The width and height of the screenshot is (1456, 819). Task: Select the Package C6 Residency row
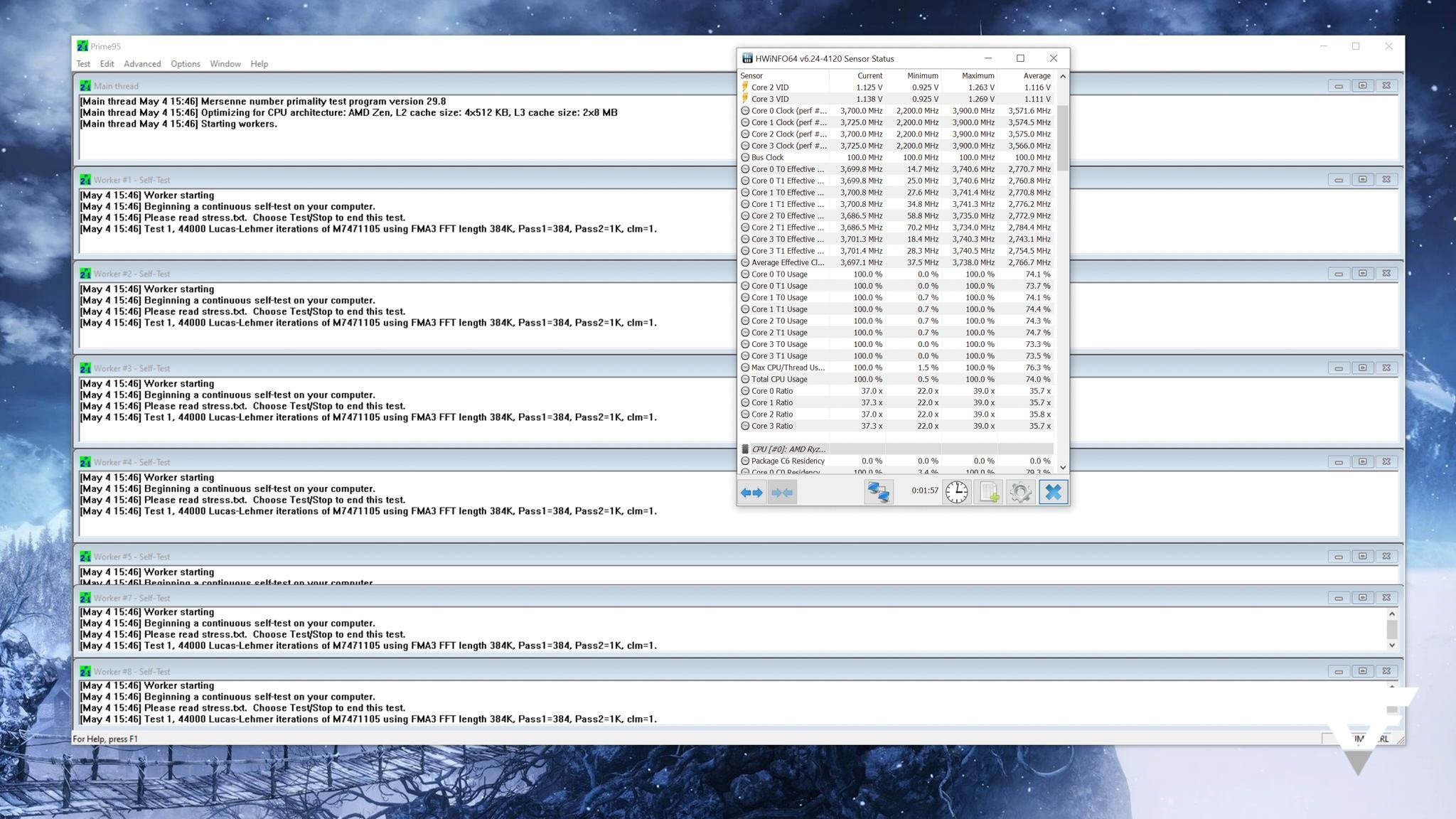[x=896, y=461]
